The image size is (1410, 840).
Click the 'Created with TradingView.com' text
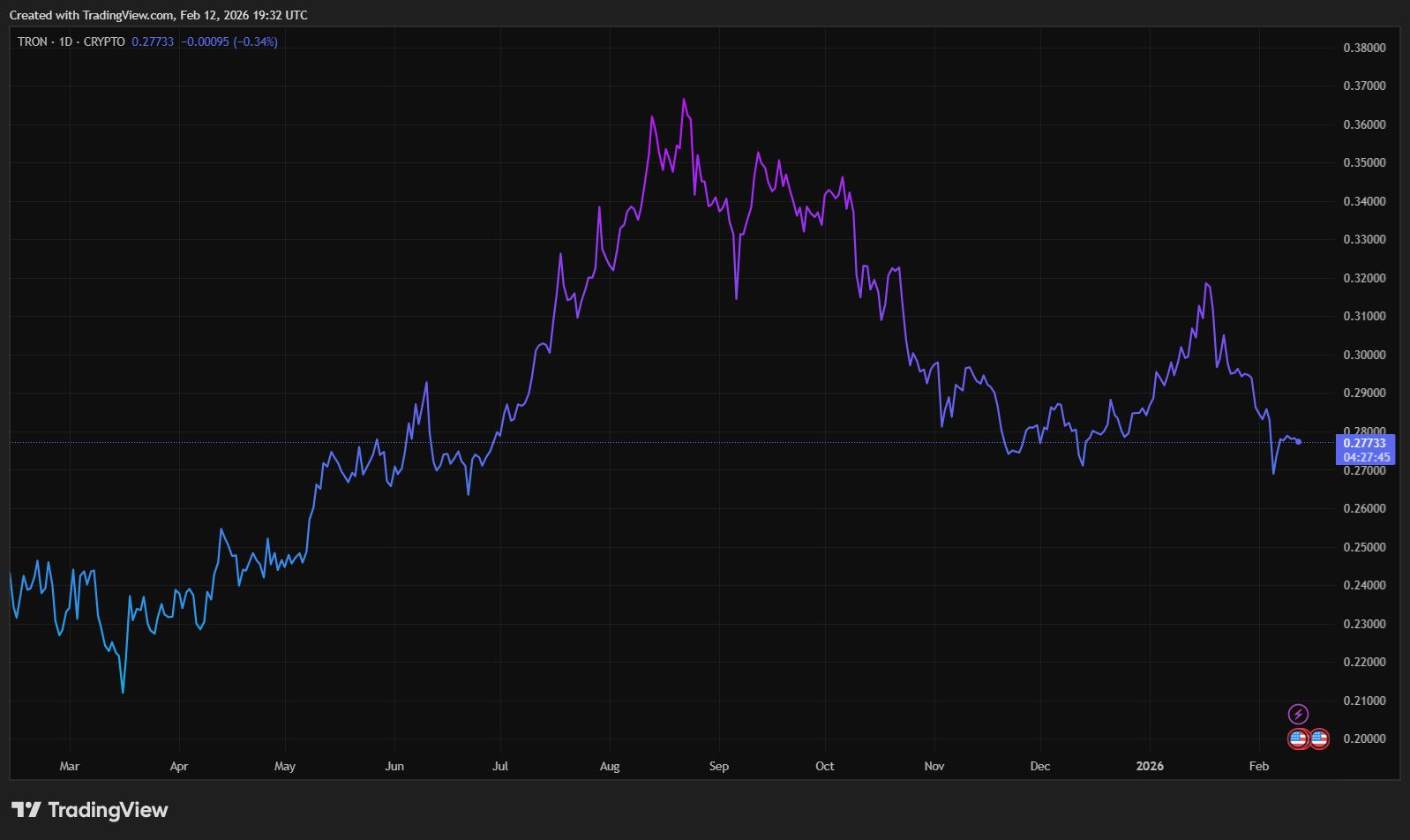pos(92,15)
